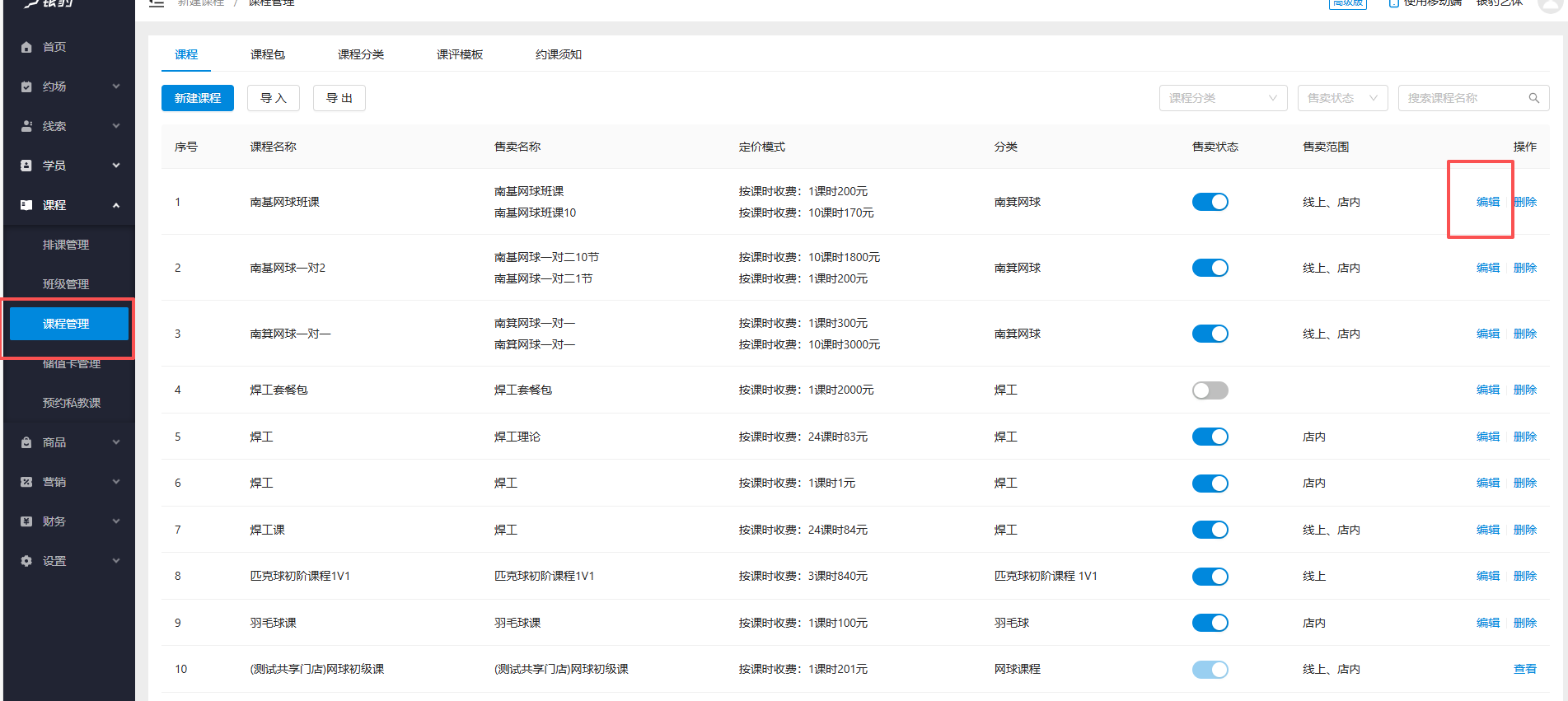This screenshot has height=701, width=1568.
Task: Switch to the 课程 tab
Action: click(186, 54)
